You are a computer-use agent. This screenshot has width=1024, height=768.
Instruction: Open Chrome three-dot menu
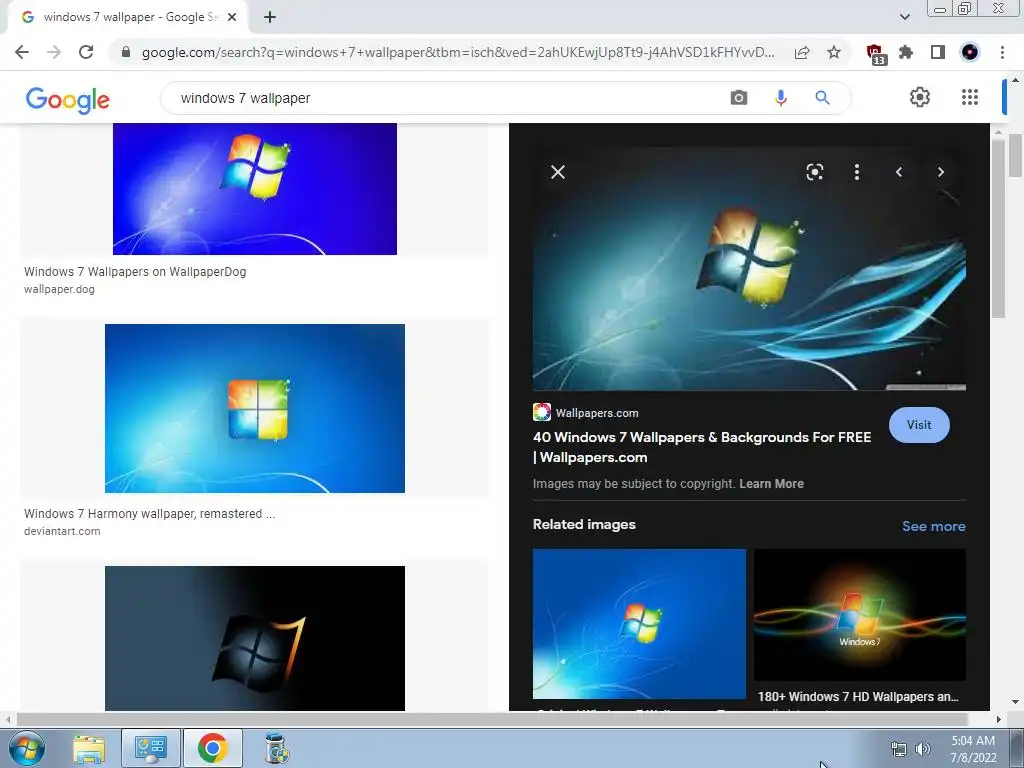[1002, 52]
